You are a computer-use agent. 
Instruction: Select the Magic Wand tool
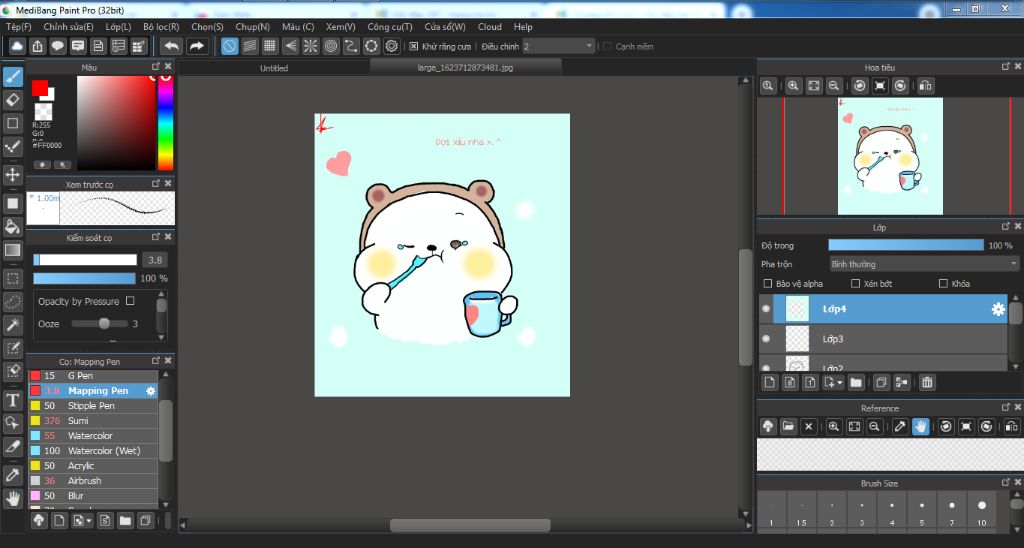[12, 325]
